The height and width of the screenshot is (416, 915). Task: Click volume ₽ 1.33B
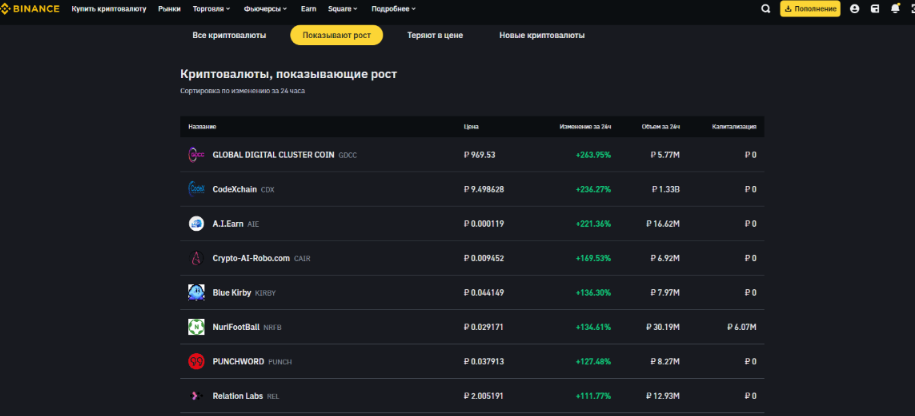coord(666,190)
